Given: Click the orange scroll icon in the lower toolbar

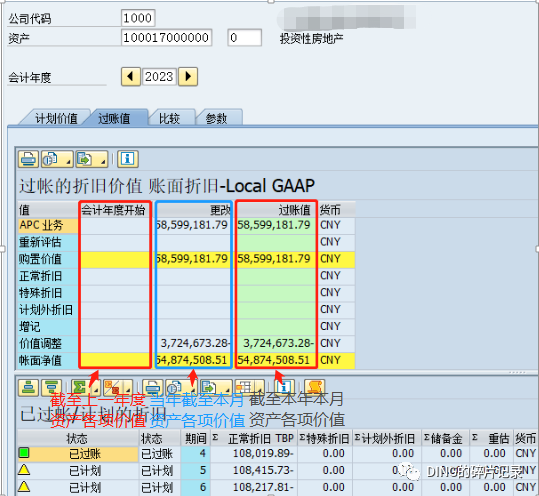Looking at the screenshot, I should tap(315, 388).
